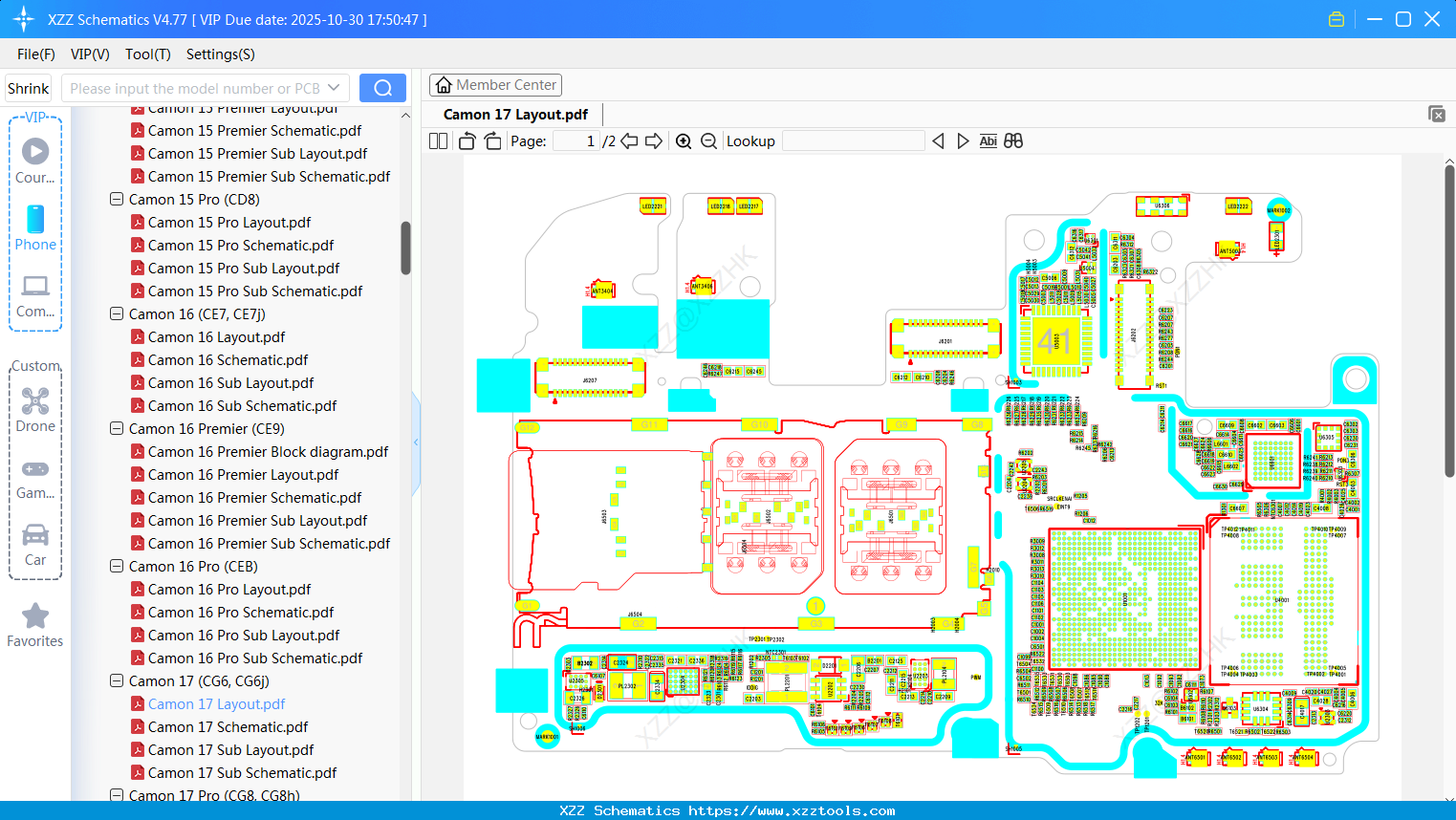Open Camon 16 Pro Sub Schematic.pdf

point(255,658)
